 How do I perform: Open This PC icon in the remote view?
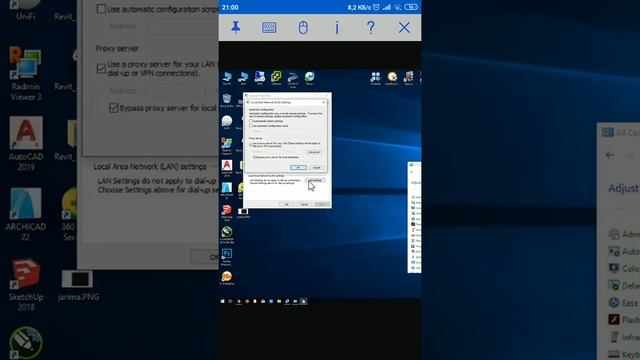click(x=227, y=78)
